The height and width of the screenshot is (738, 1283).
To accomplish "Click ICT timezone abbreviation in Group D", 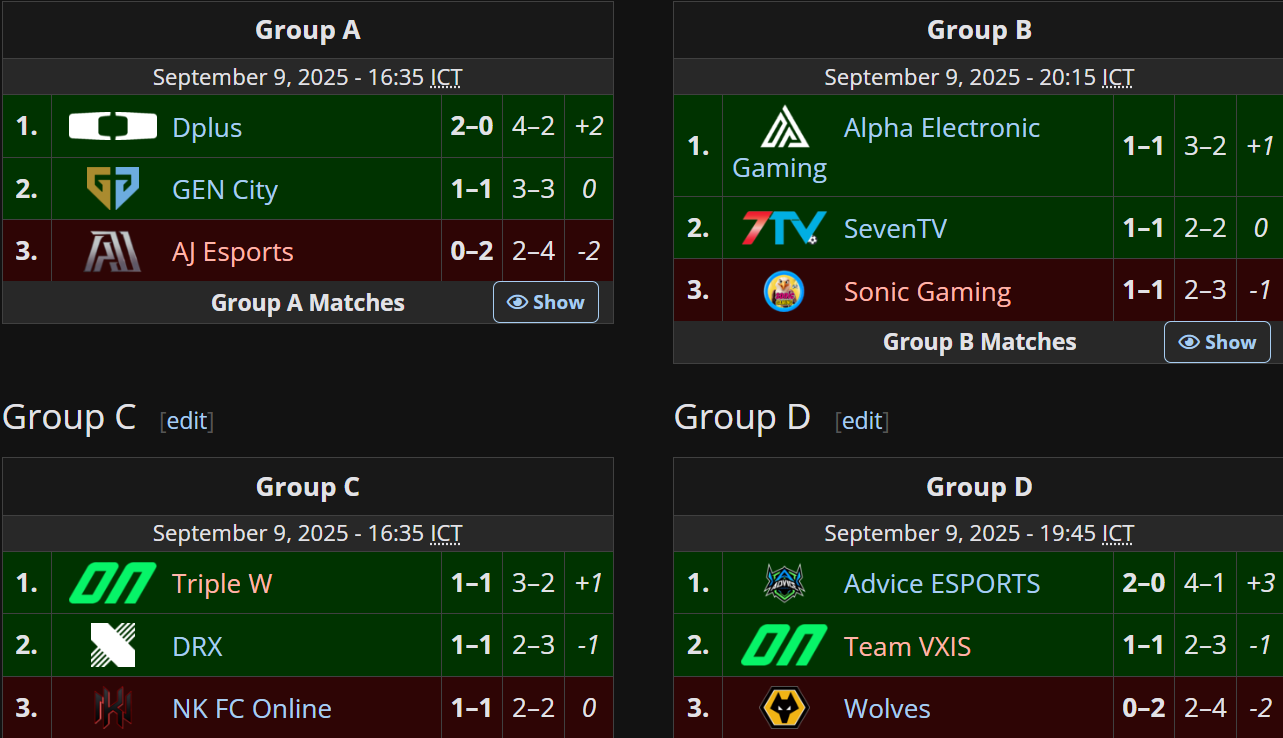I will 1118,534.
